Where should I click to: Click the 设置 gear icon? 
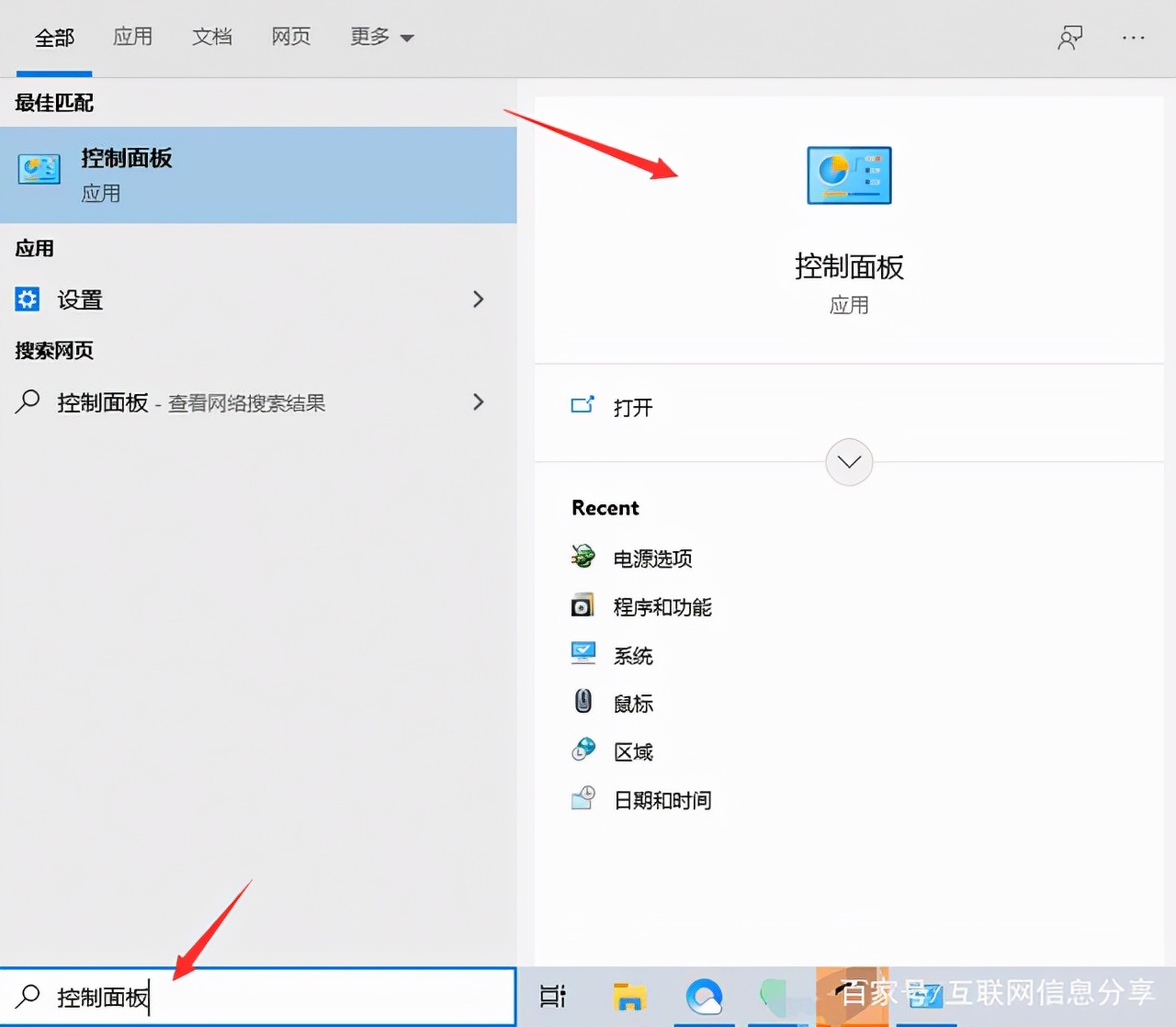(28, 299)
